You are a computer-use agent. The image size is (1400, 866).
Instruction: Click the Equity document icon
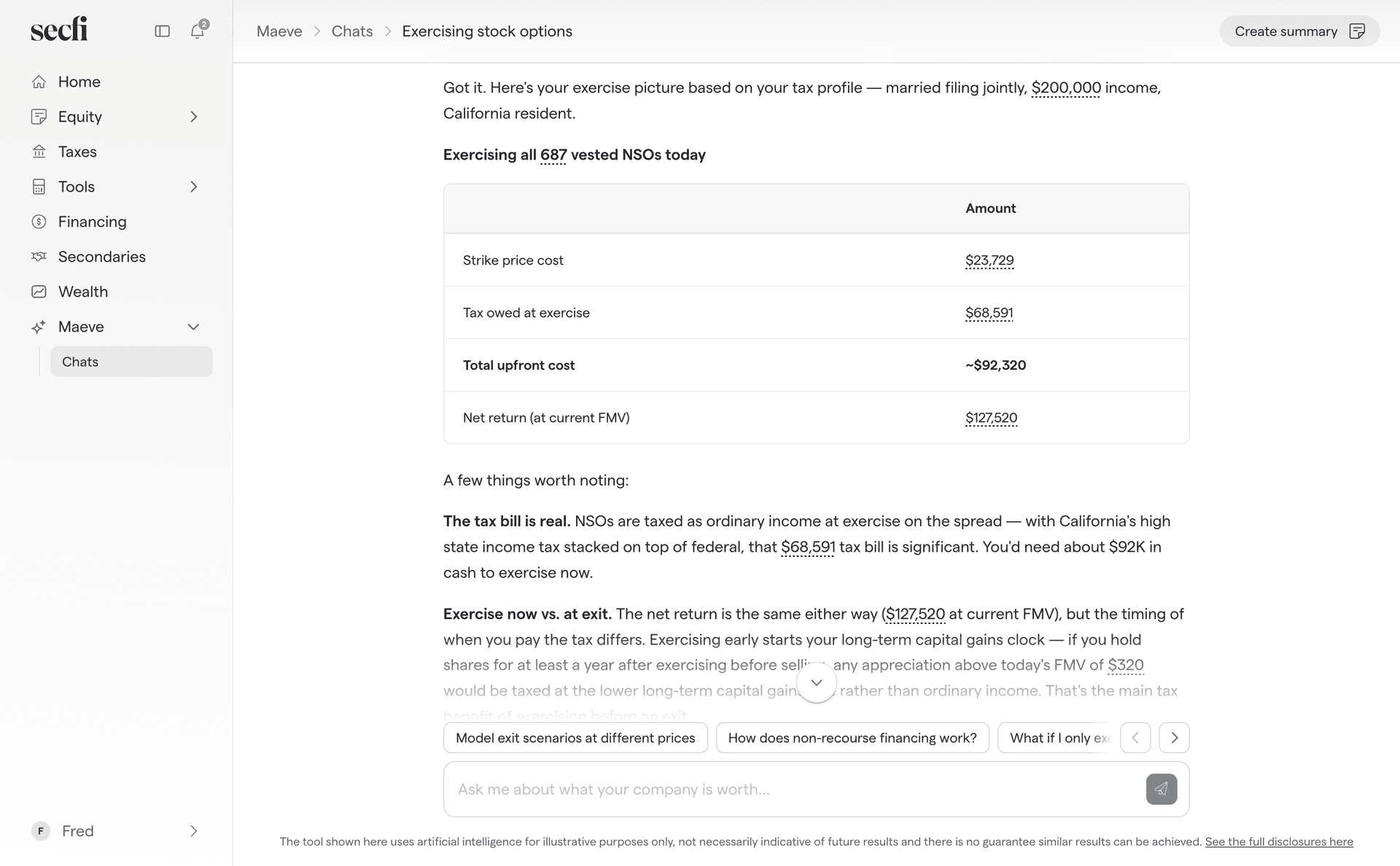pyautogui.click(x=39, y=117)
